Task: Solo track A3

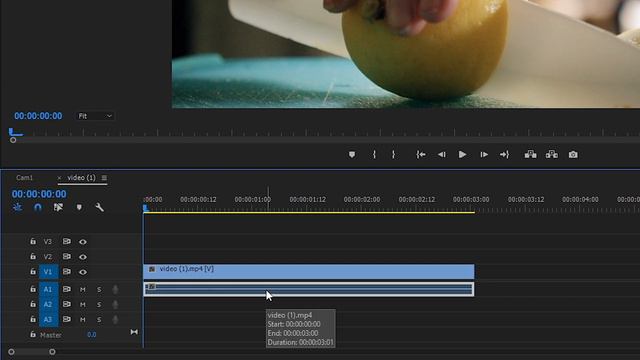Action: coord(99,320)
